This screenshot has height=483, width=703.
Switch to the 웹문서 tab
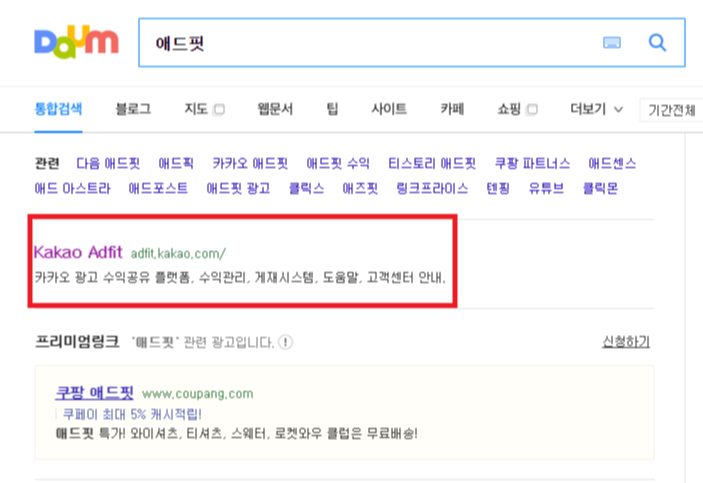pos(275,109)
